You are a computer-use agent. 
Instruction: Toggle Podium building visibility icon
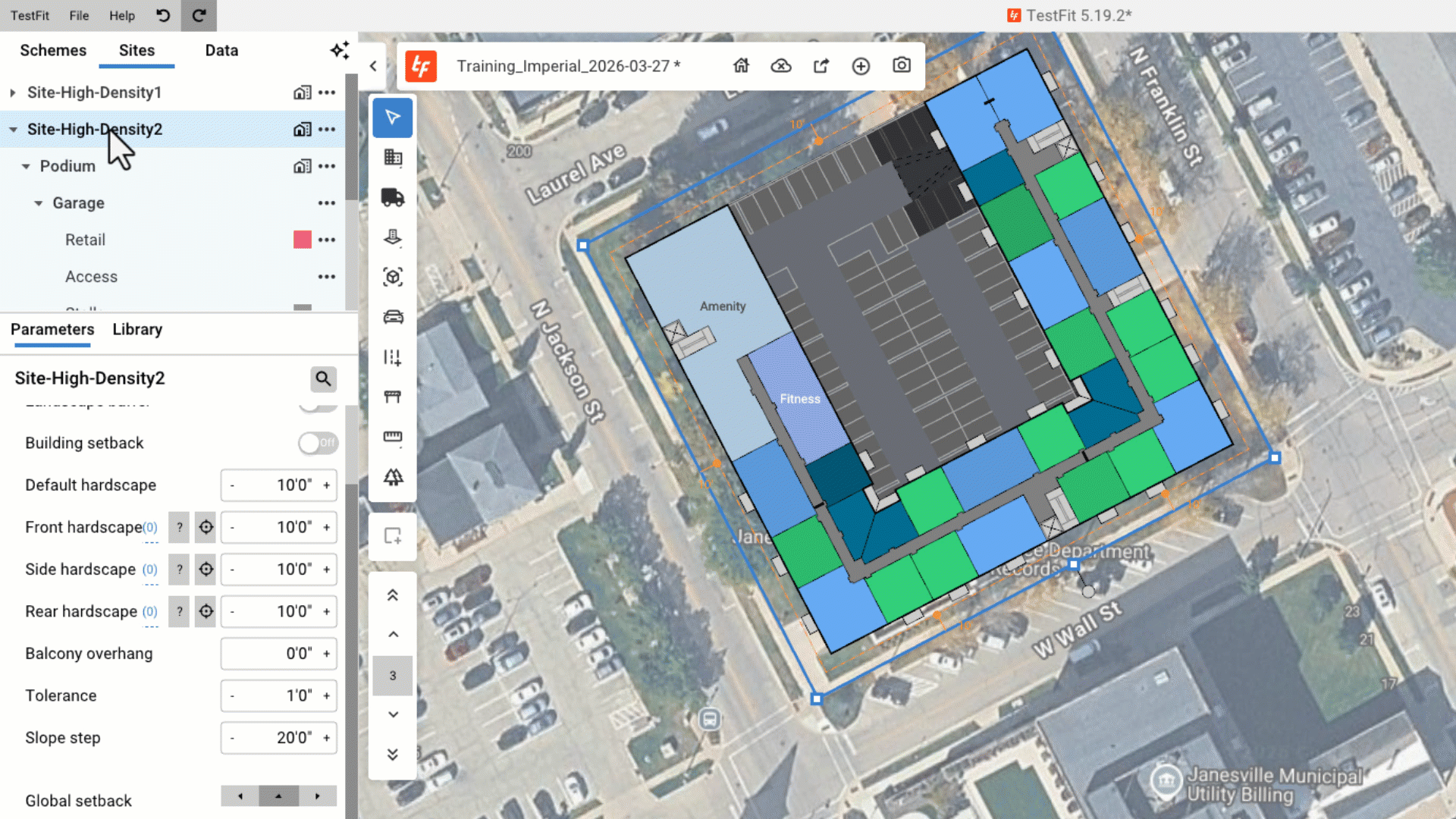pyautogui.click(x=302, y=166)
